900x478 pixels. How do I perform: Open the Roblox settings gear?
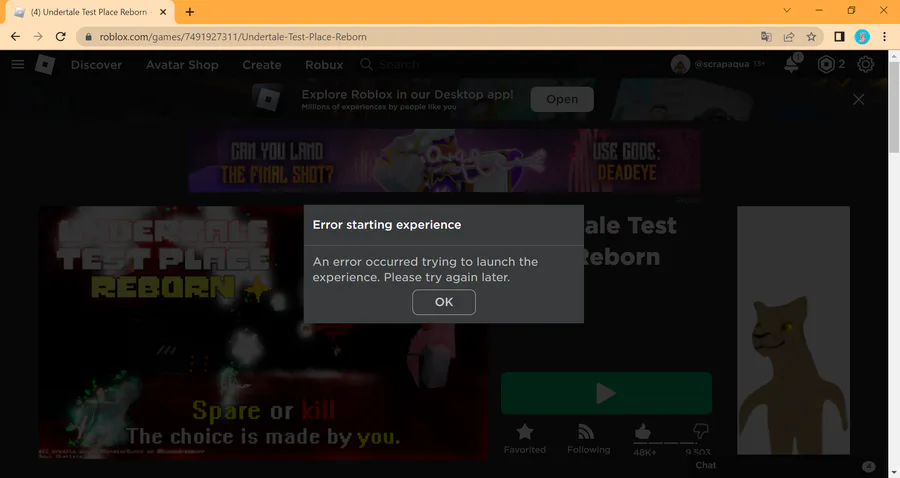click(866, 64)
